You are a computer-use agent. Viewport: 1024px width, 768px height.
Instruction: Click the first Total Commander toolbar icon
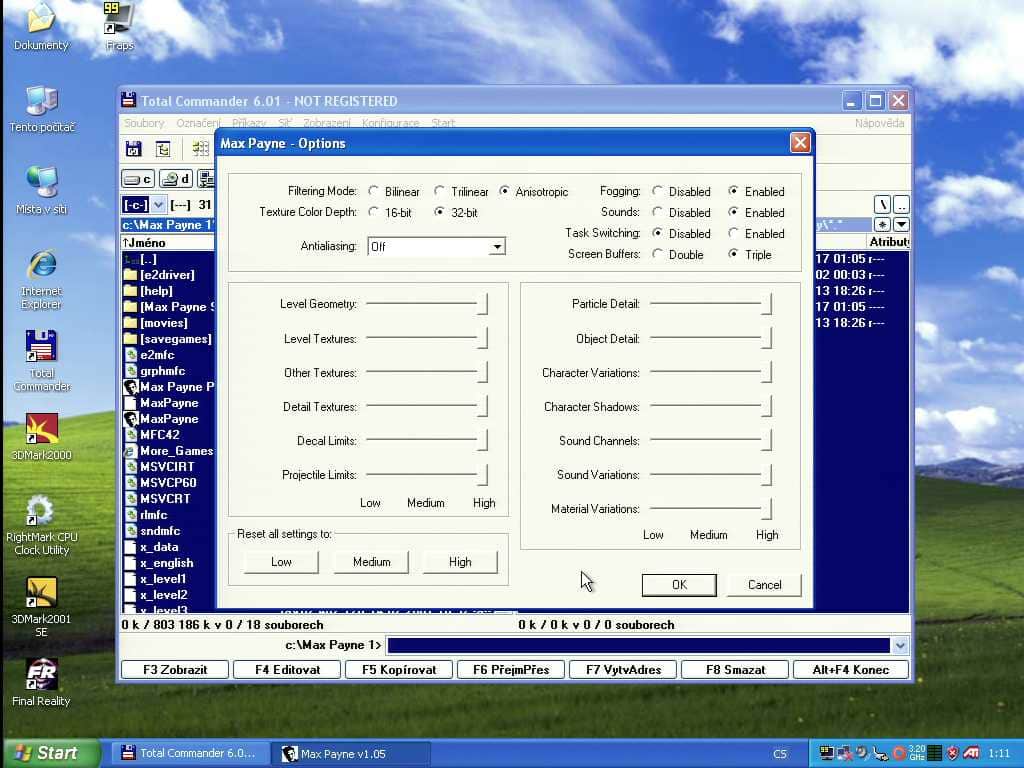134,149
